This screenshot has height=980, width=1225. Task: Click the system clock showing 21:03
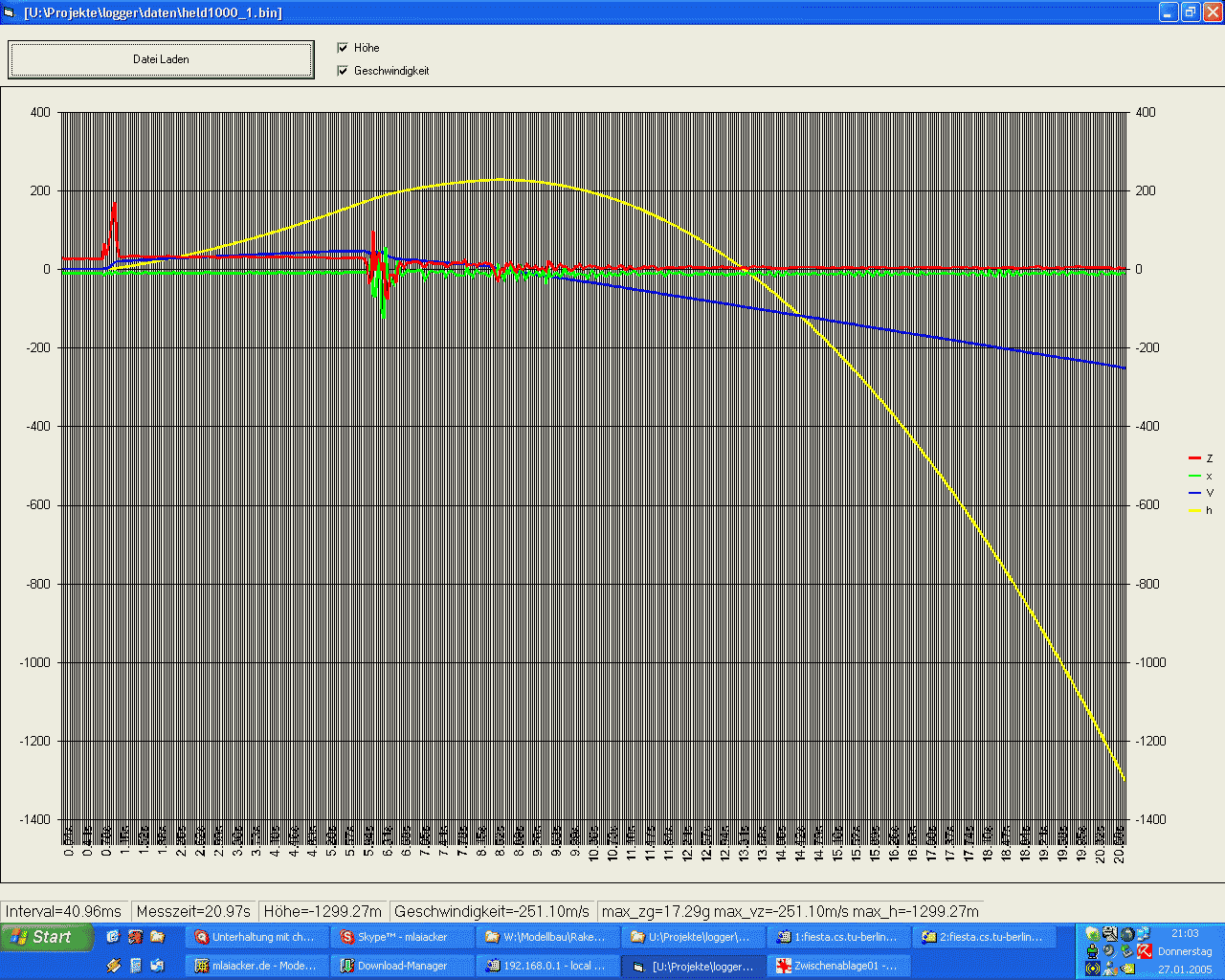1185,933
